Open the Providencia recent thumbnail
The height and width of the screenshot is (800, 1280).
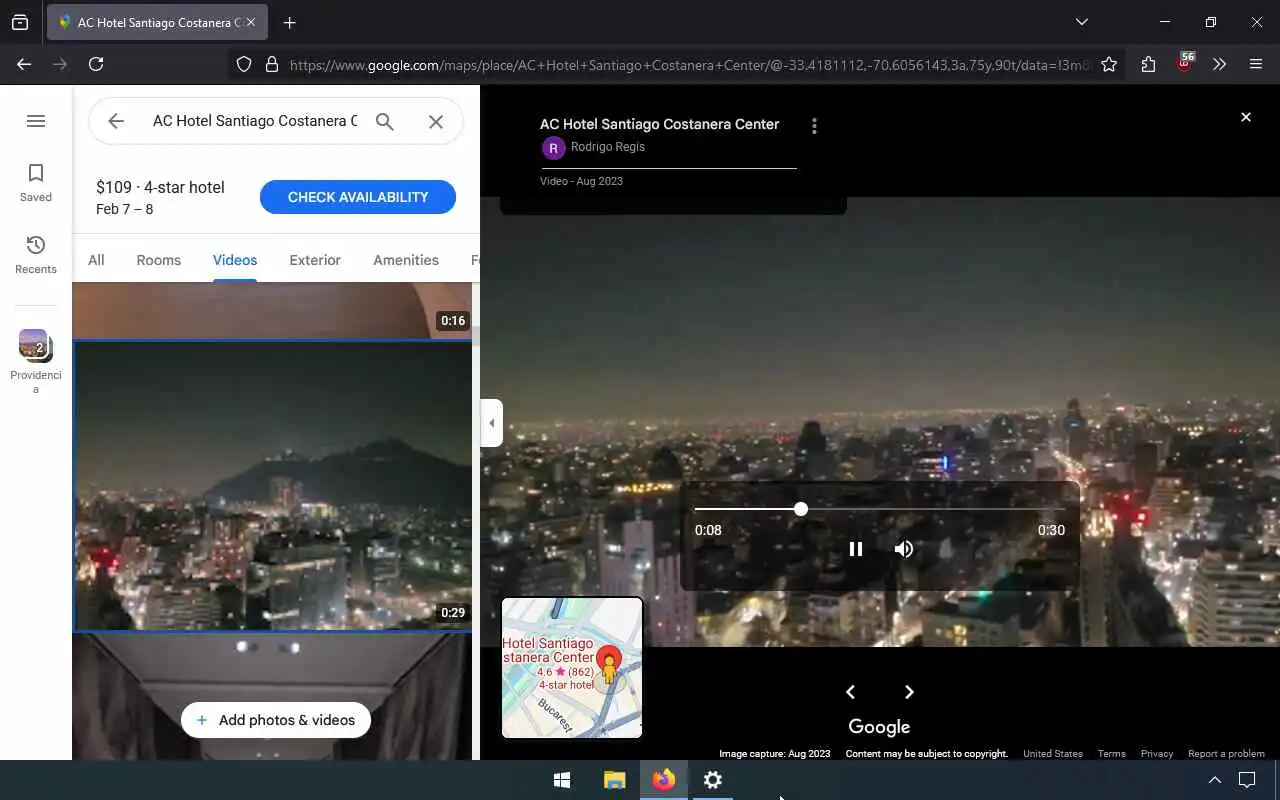pos(36,361)
